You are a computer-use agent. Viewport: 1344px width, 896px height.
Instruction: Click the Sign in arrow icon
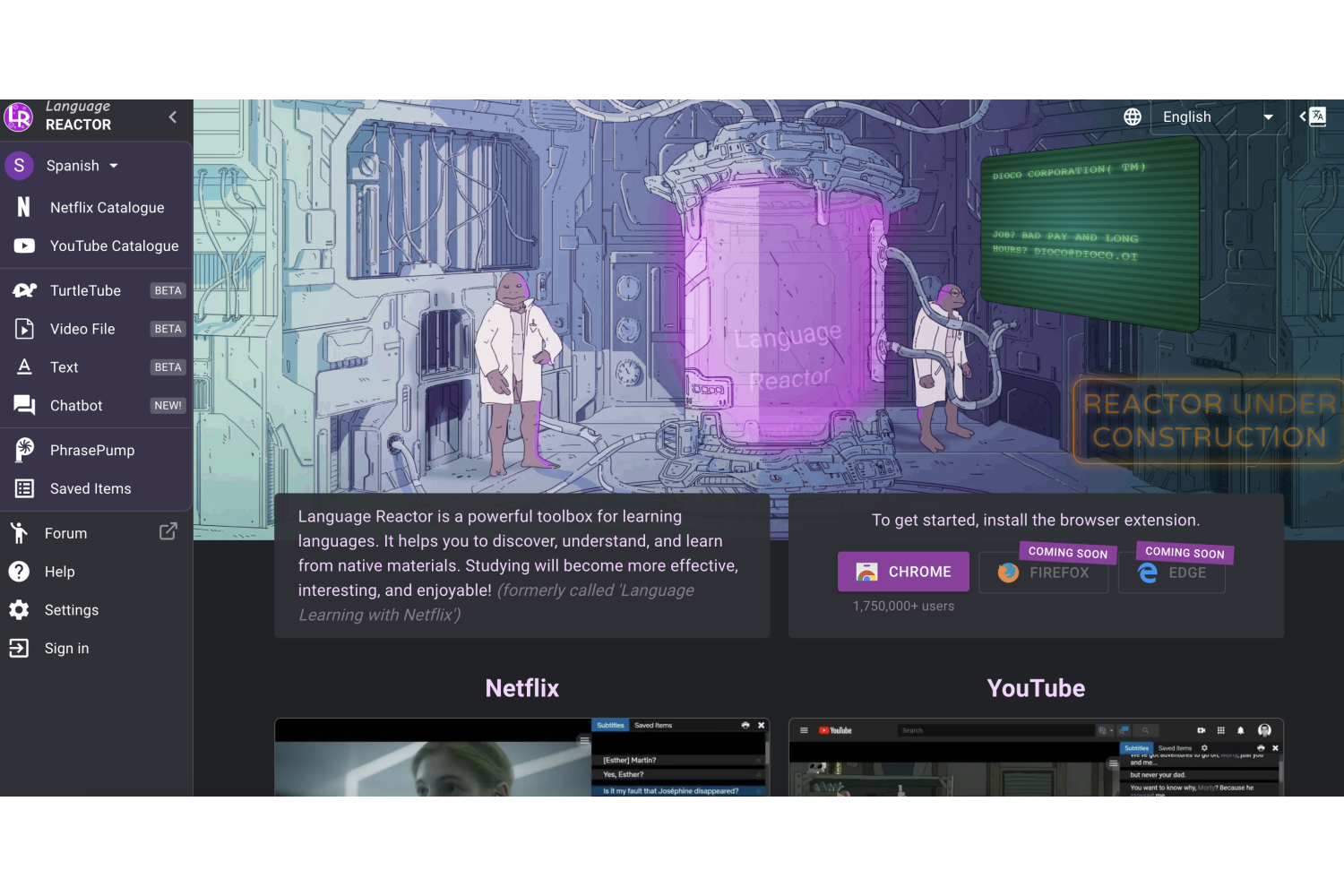pyautogui.click(x=19, y=648)
